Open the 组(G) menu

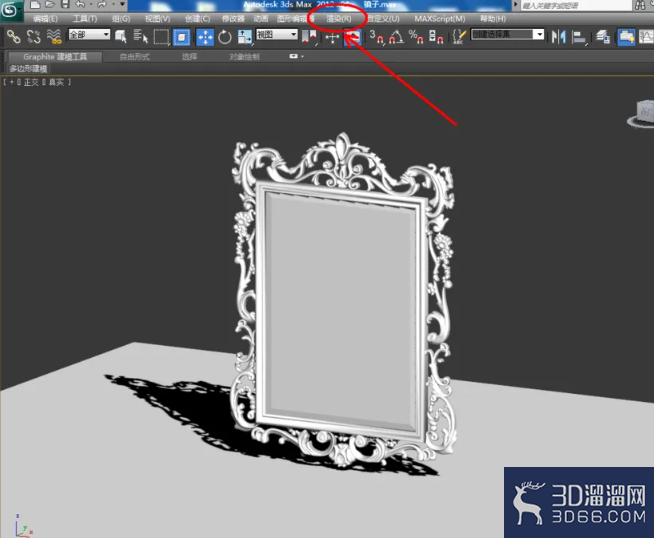[121, 19]
